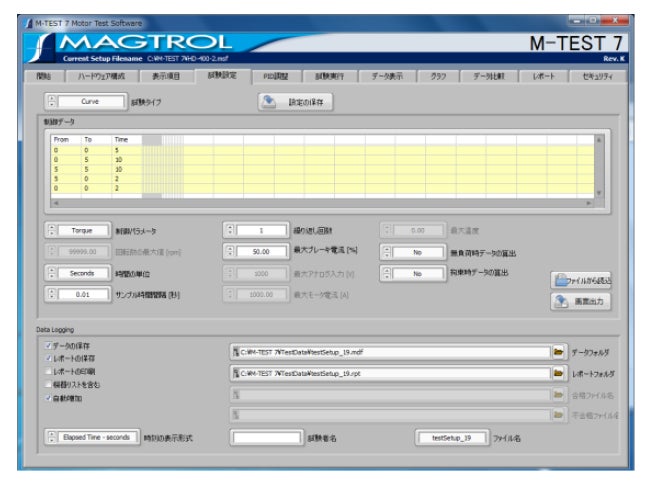The width and height of the screenshot is (657, 488).
Task: Switch to the PID調整 tab
Action: point(276,77)
